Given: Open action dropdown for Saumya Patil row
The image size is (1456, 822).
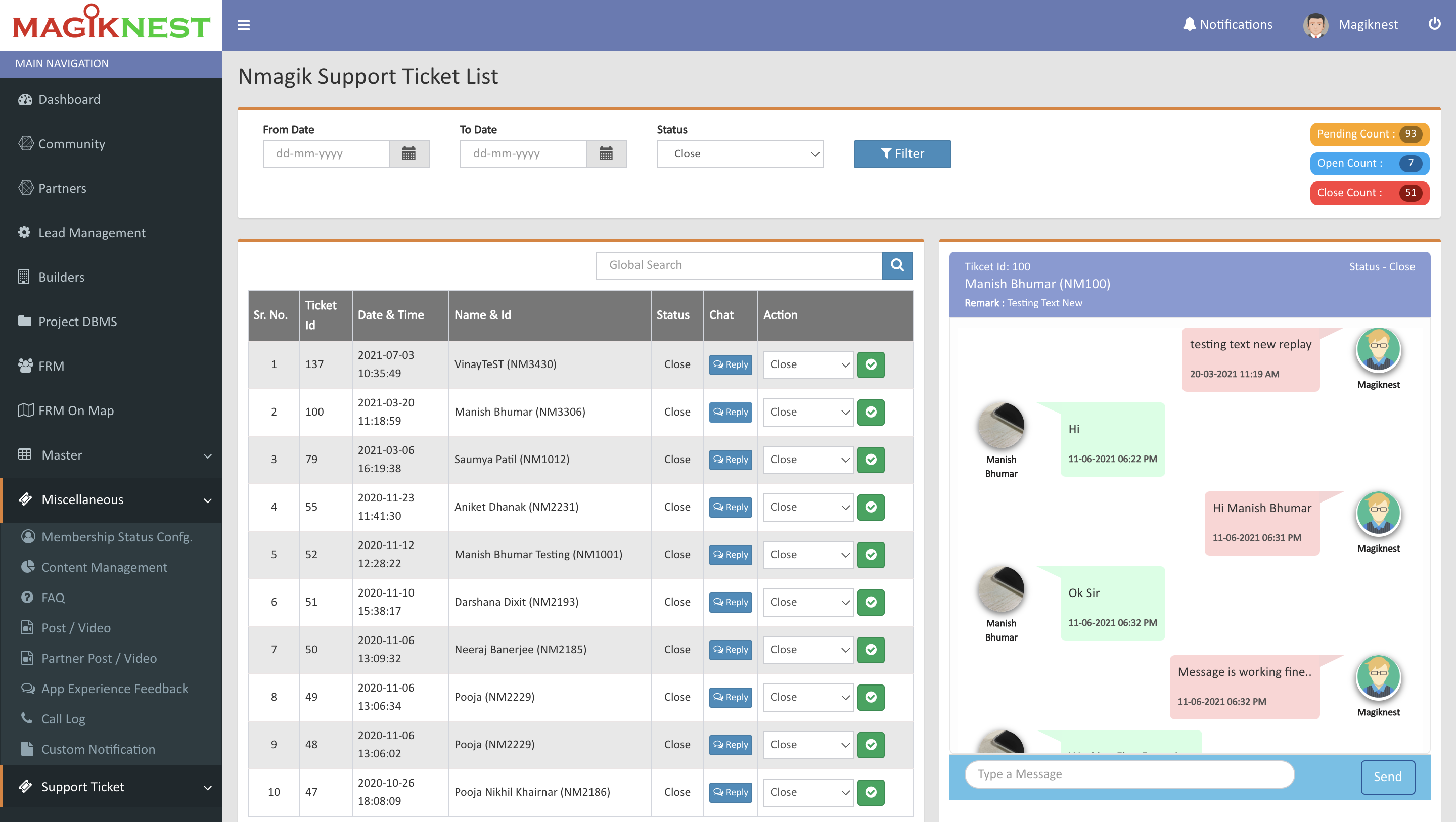Looking at the screenshot, I should [808, 460].
